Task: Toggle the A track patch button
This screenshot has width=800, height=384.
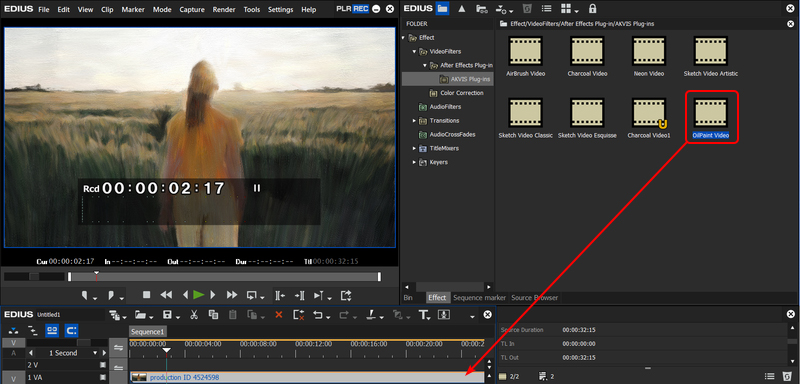Action: pos(14,353)
